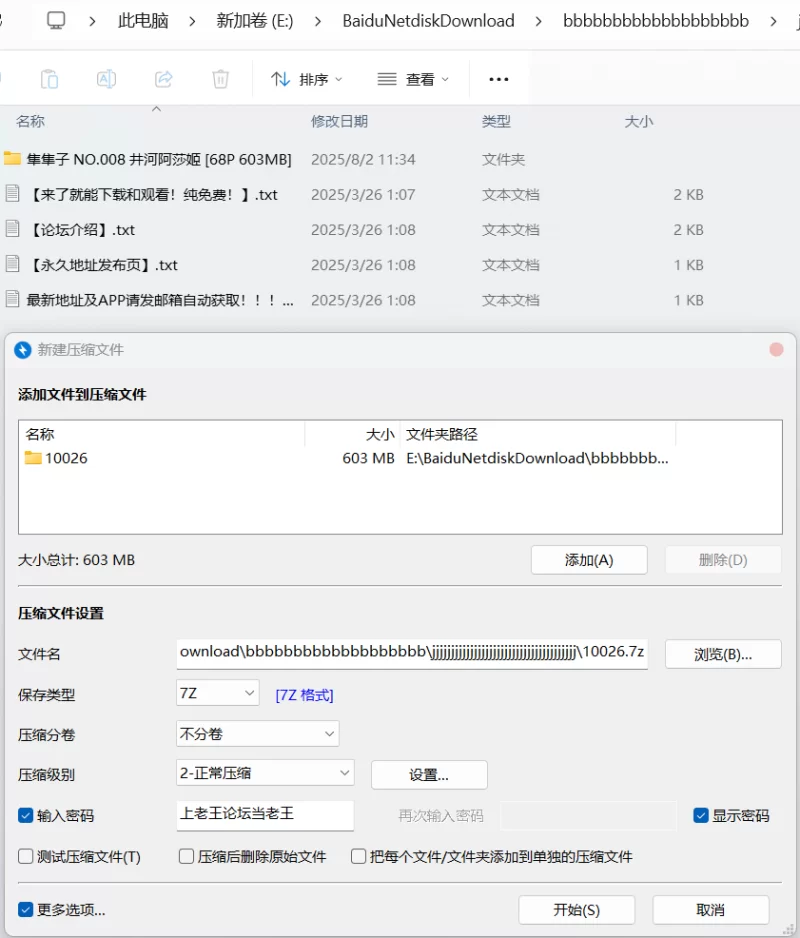Open the 压缩级别 2-正常压缩 dropdown
Viewport: 800px width, 938px height.
(x=265, y=773)
